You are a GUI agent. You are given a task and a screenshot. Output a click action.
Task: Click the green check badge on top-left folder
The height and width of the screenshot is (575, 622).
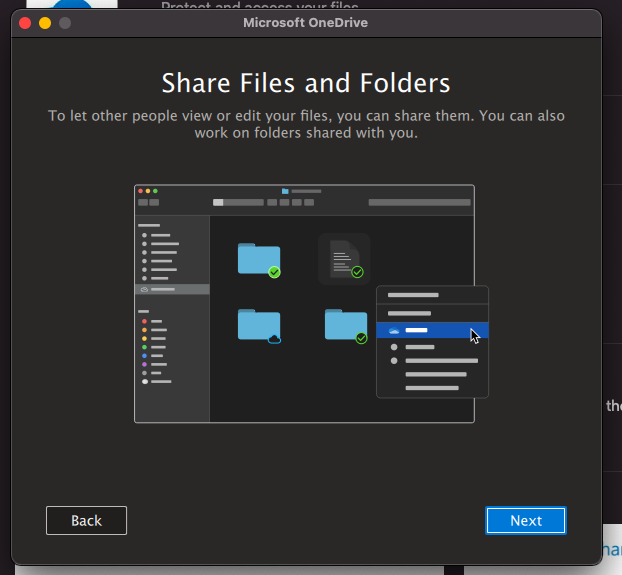[x=274, y=272]
